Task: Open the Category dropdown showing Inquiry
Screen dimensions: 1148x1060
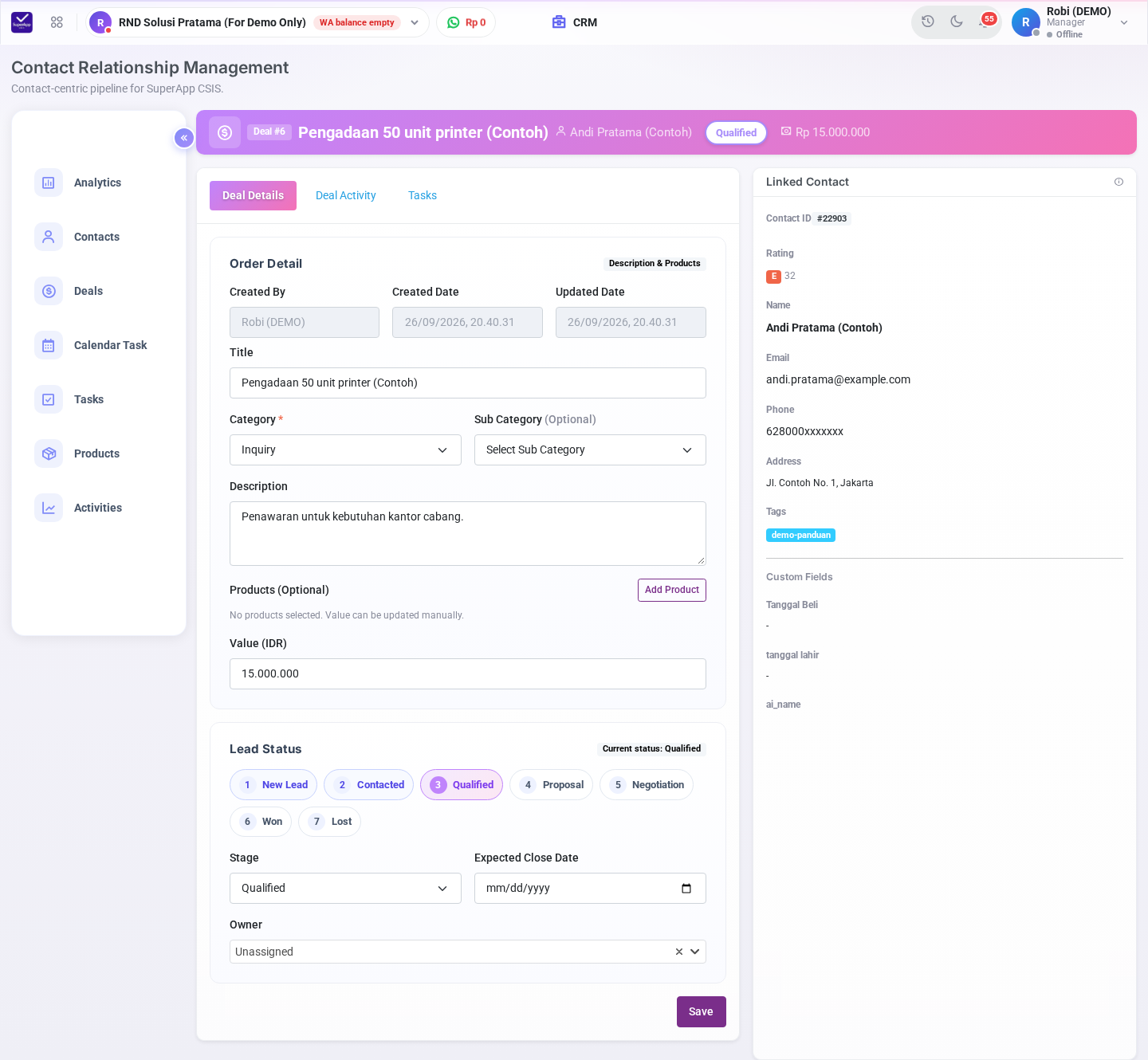Action: 345,450
